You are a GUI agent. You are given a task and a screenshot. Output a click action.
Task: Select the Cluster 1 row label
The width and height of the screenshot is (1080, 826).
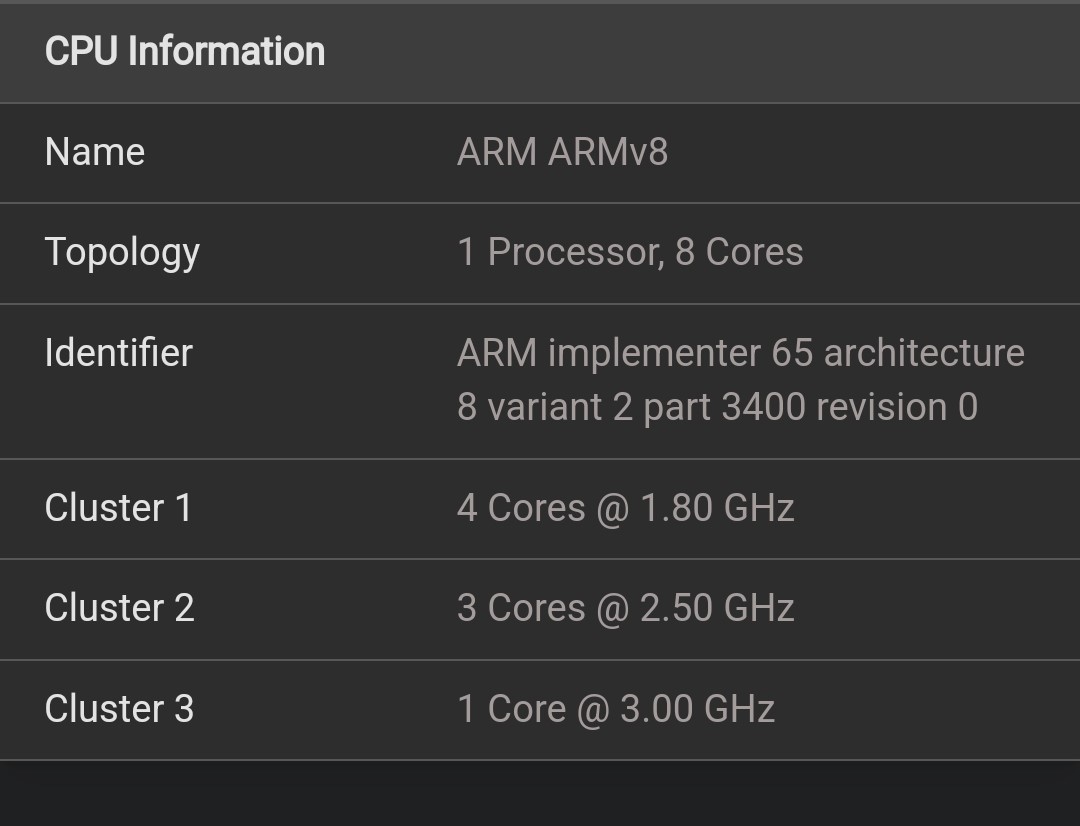[118, 508]
